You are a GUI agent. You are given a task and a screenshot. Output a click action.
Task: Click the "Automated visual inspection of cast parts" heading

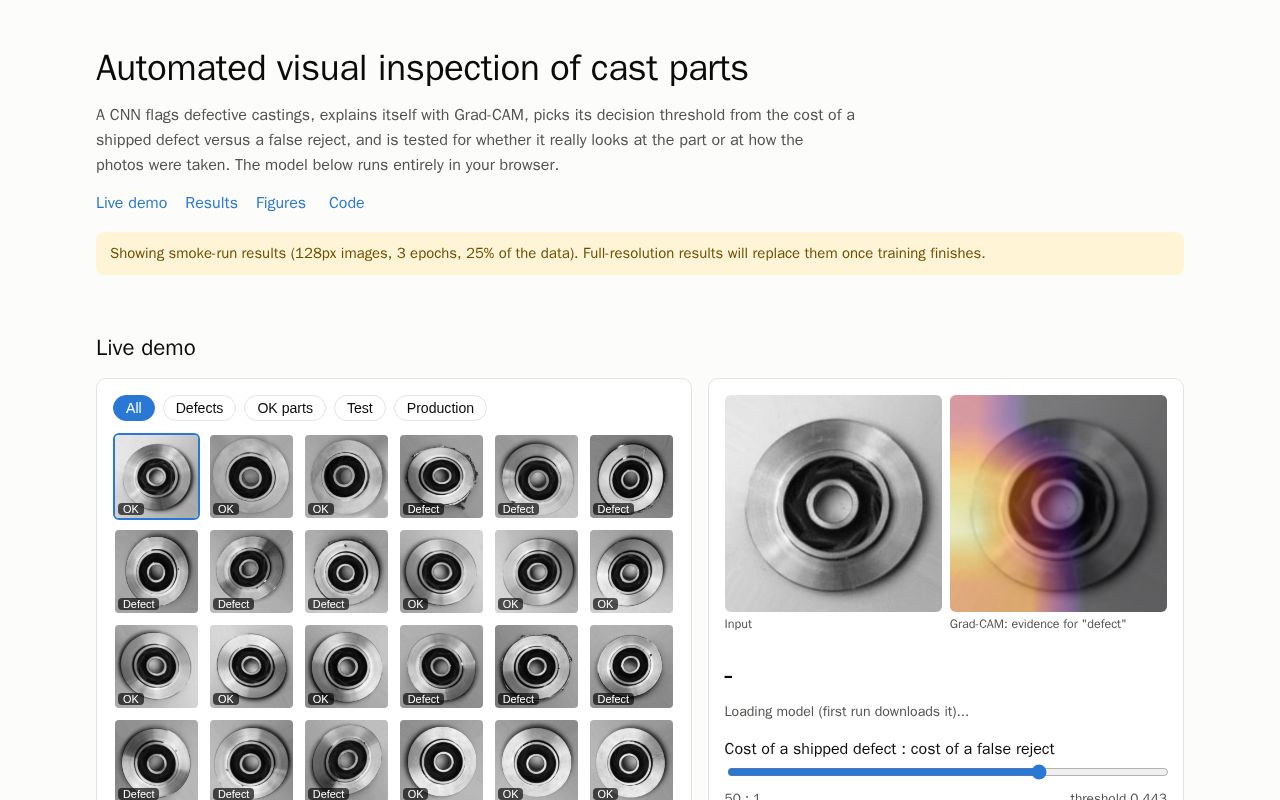pos(422,68)
